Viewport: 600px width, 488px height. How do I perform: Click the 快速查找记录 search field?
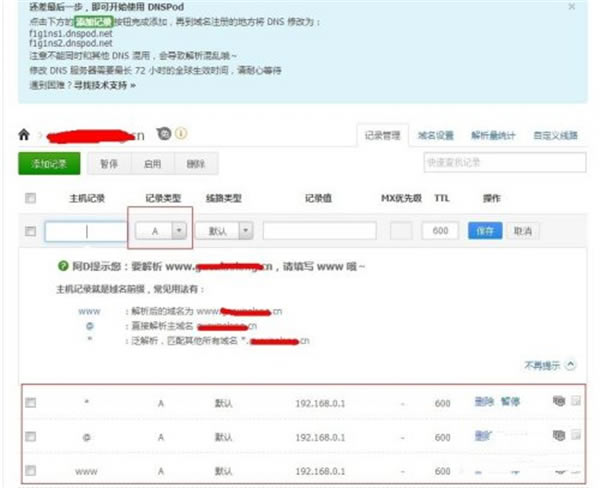coord(505,162)
